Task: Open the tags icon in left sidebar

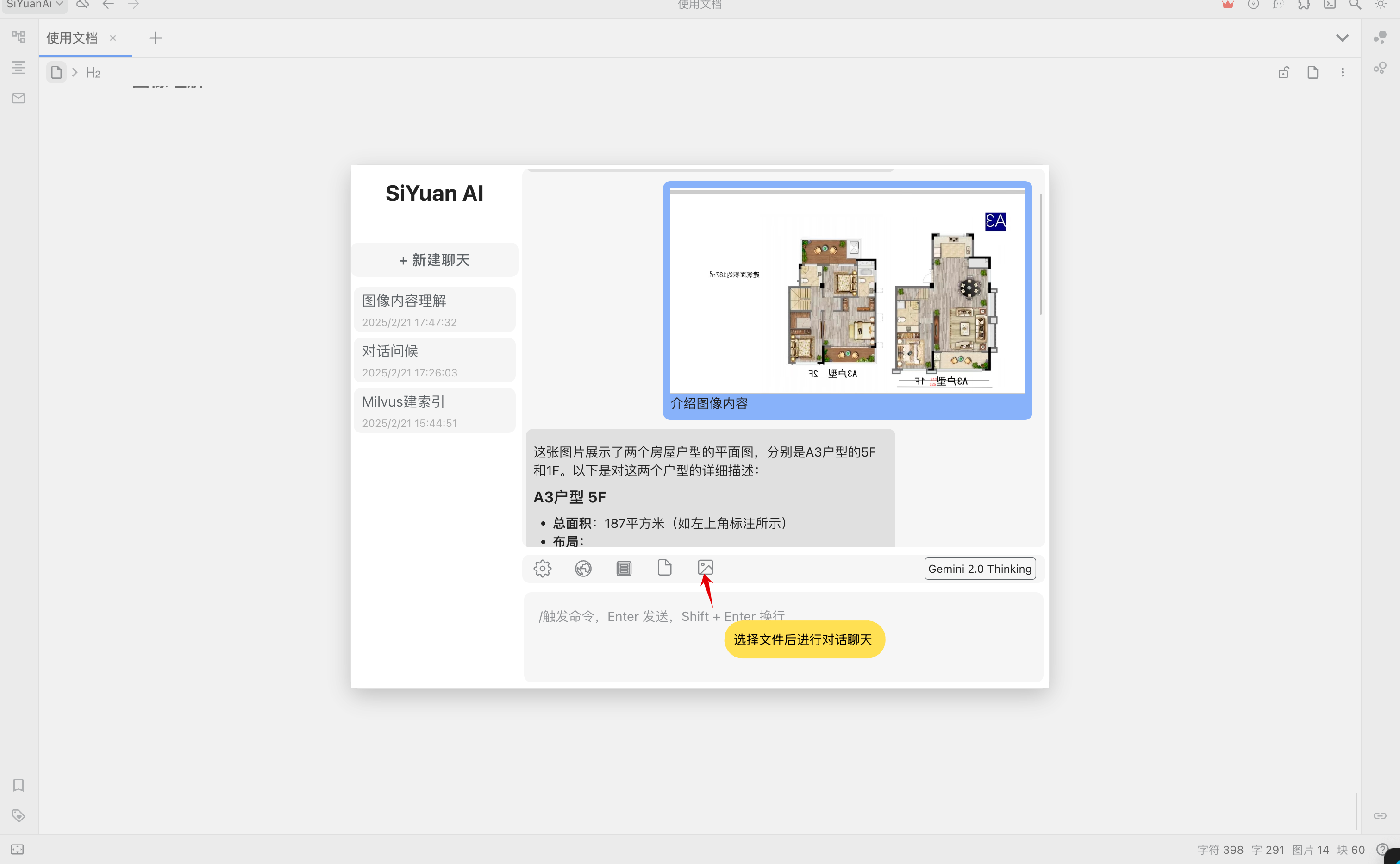Action: click(18, 816)
